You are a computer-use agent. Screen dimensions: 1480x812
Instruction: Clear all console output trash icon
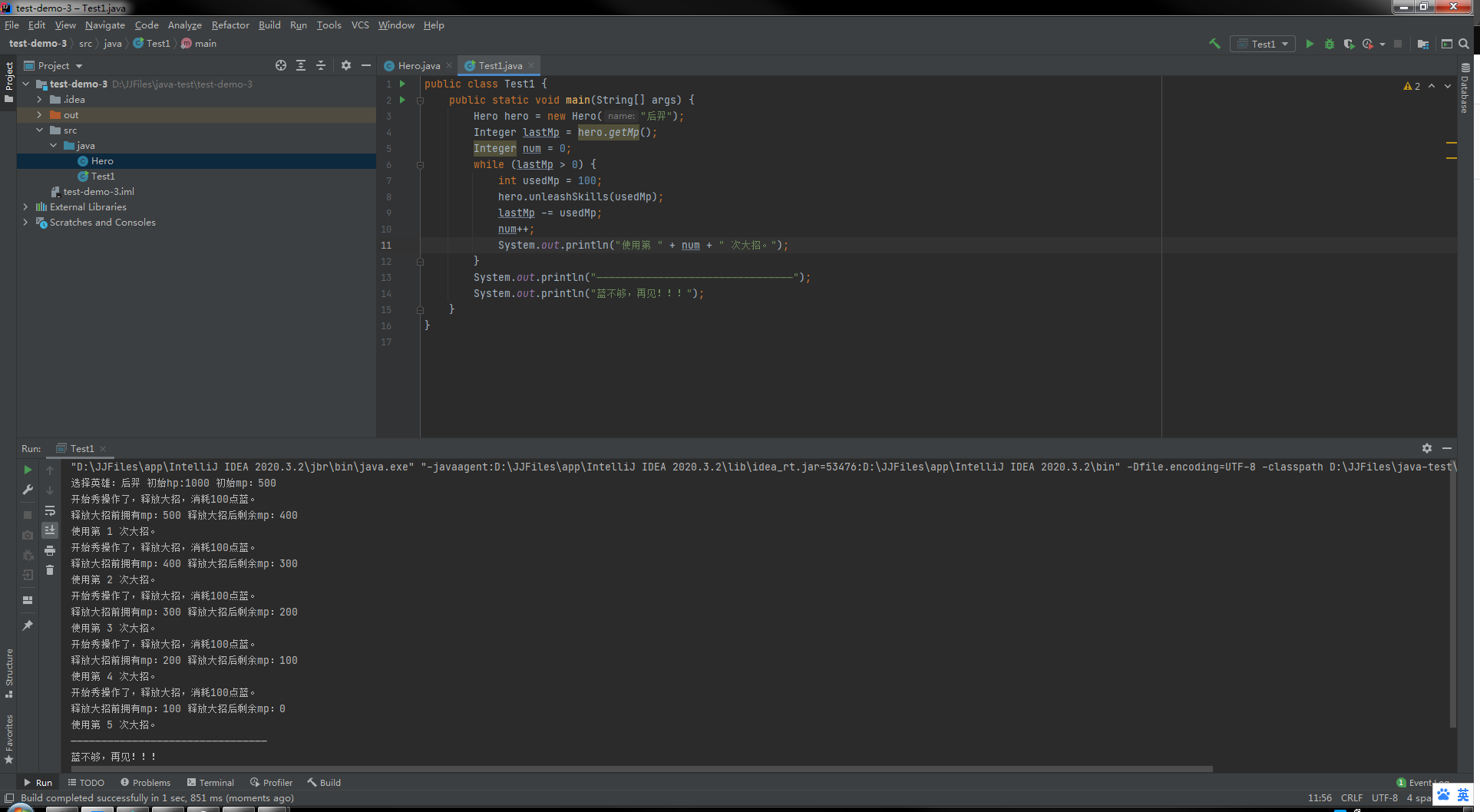(x=50, y=570)
